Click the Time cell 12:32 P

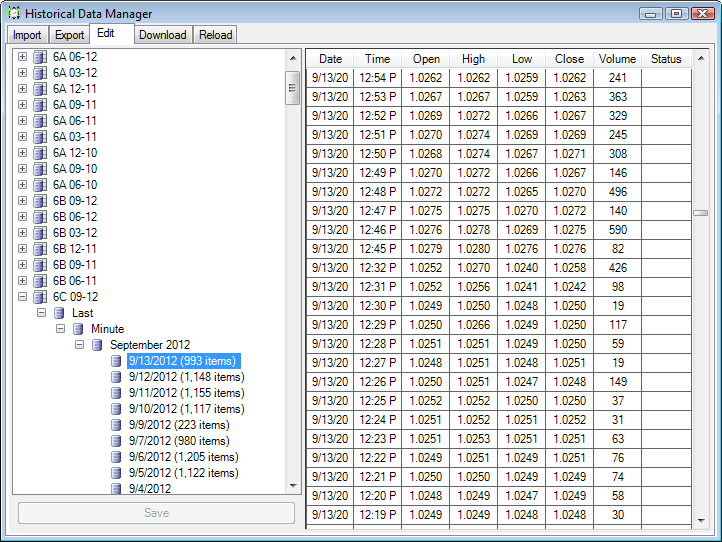pos(378,268)
